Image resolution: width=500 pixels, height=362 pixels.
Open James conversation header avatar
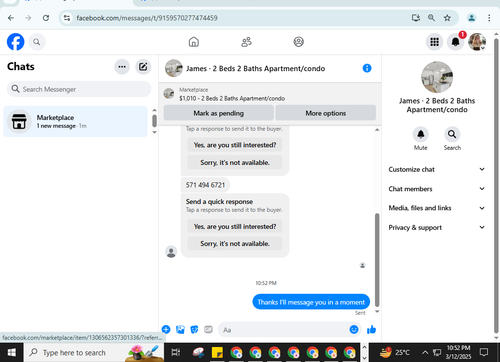[x=174, y=68]
